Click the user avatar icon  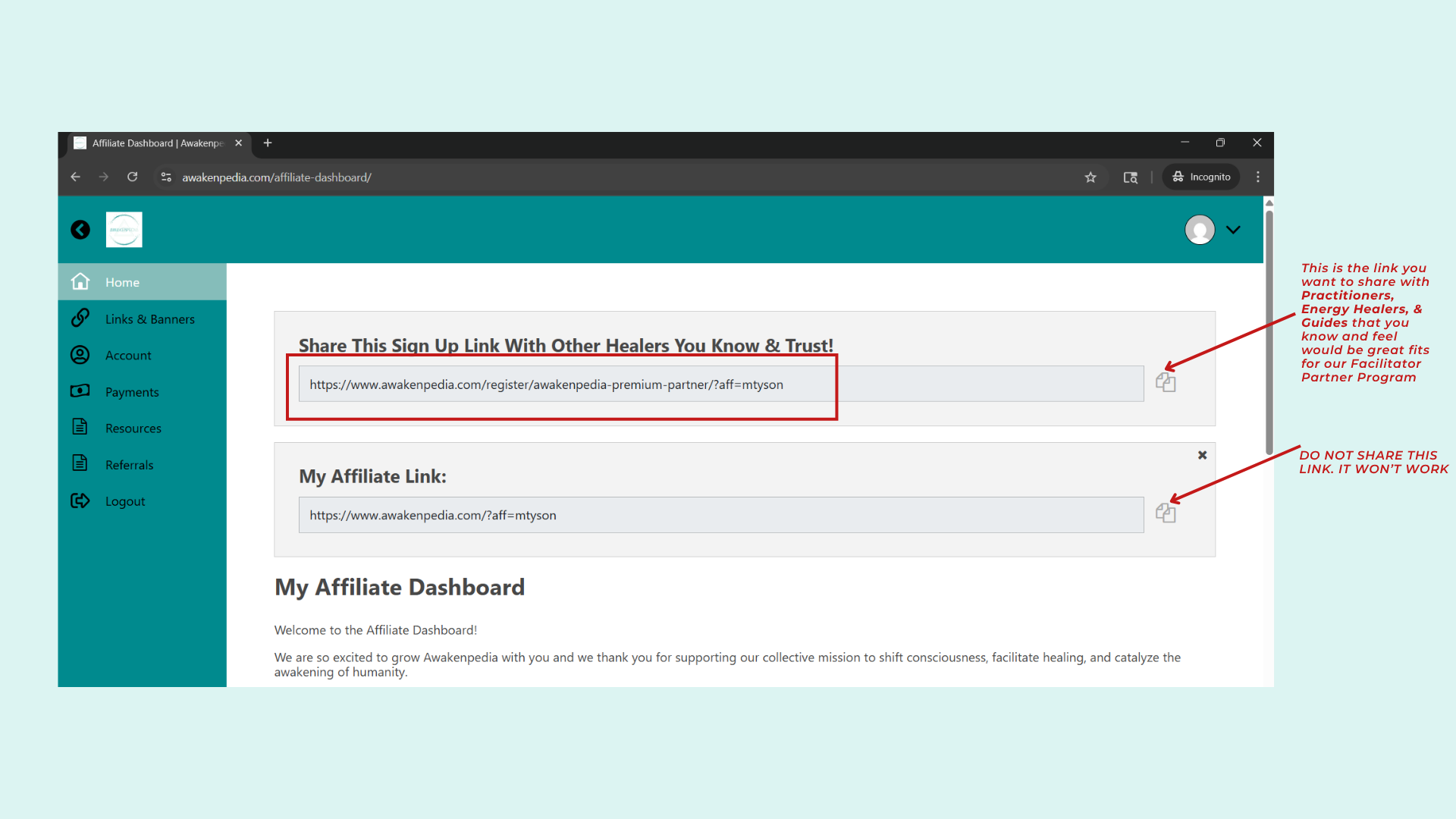pyautogui.click(x=1200, y=230)
